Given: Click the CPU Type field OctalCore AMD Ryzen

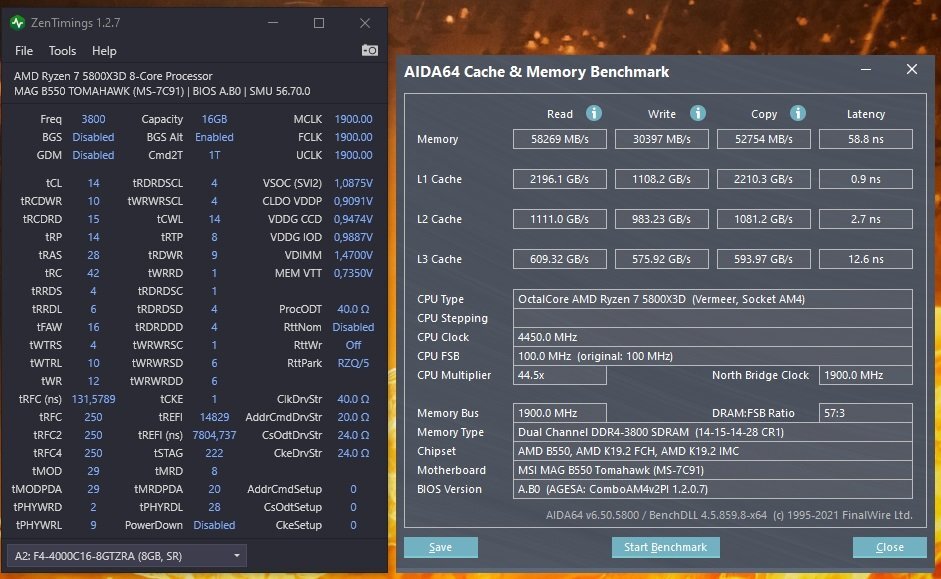Looking at the screenshot, I should (713, 299).
